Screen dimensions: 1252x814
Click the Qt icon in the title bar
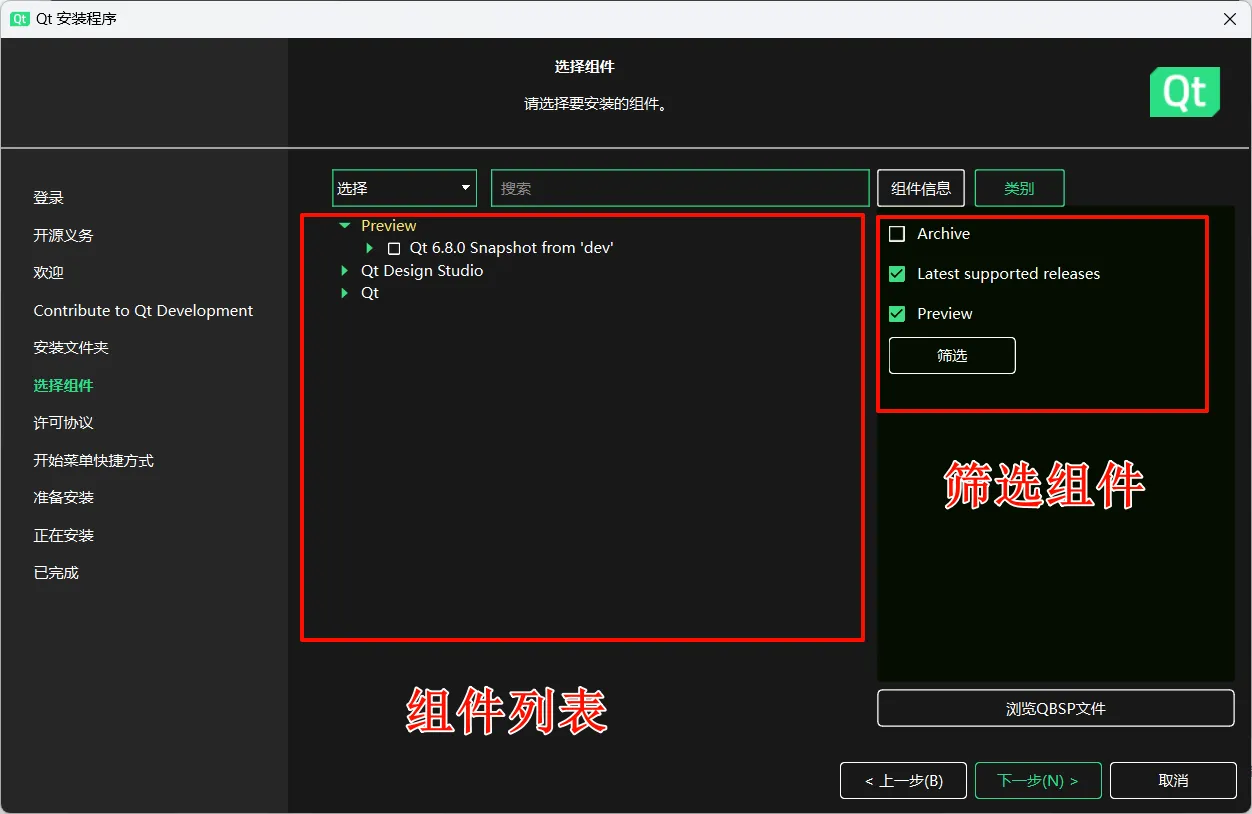tap(20, 19)
